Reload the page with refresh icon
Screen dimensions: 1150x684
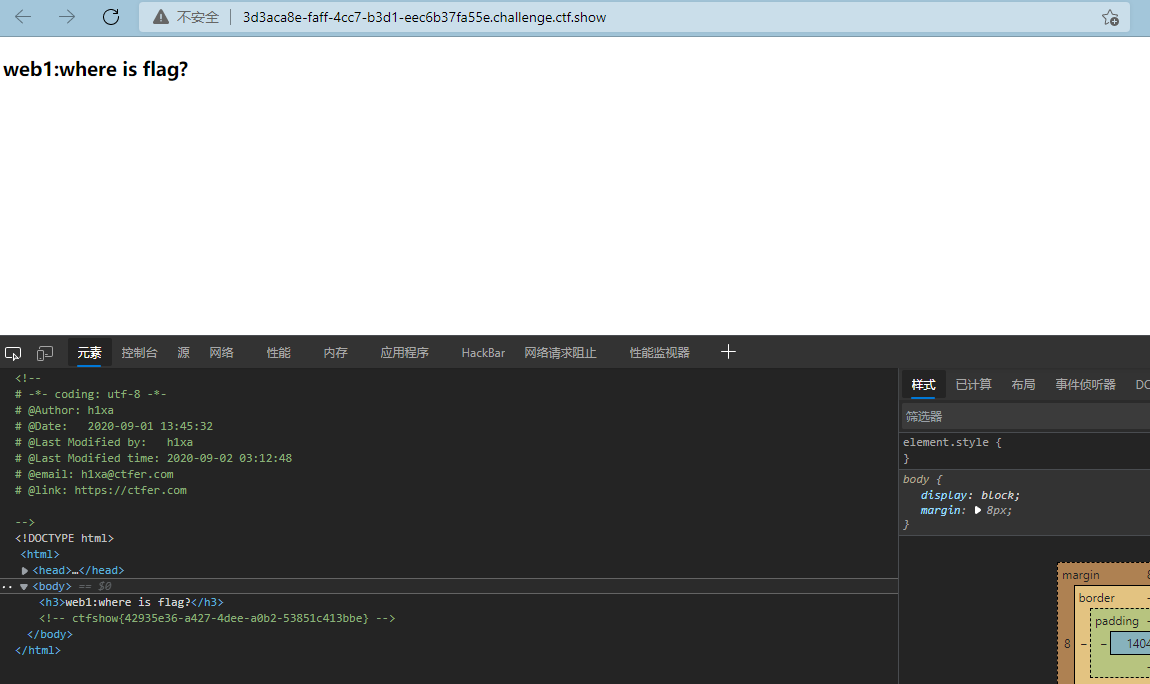[111, 17]
